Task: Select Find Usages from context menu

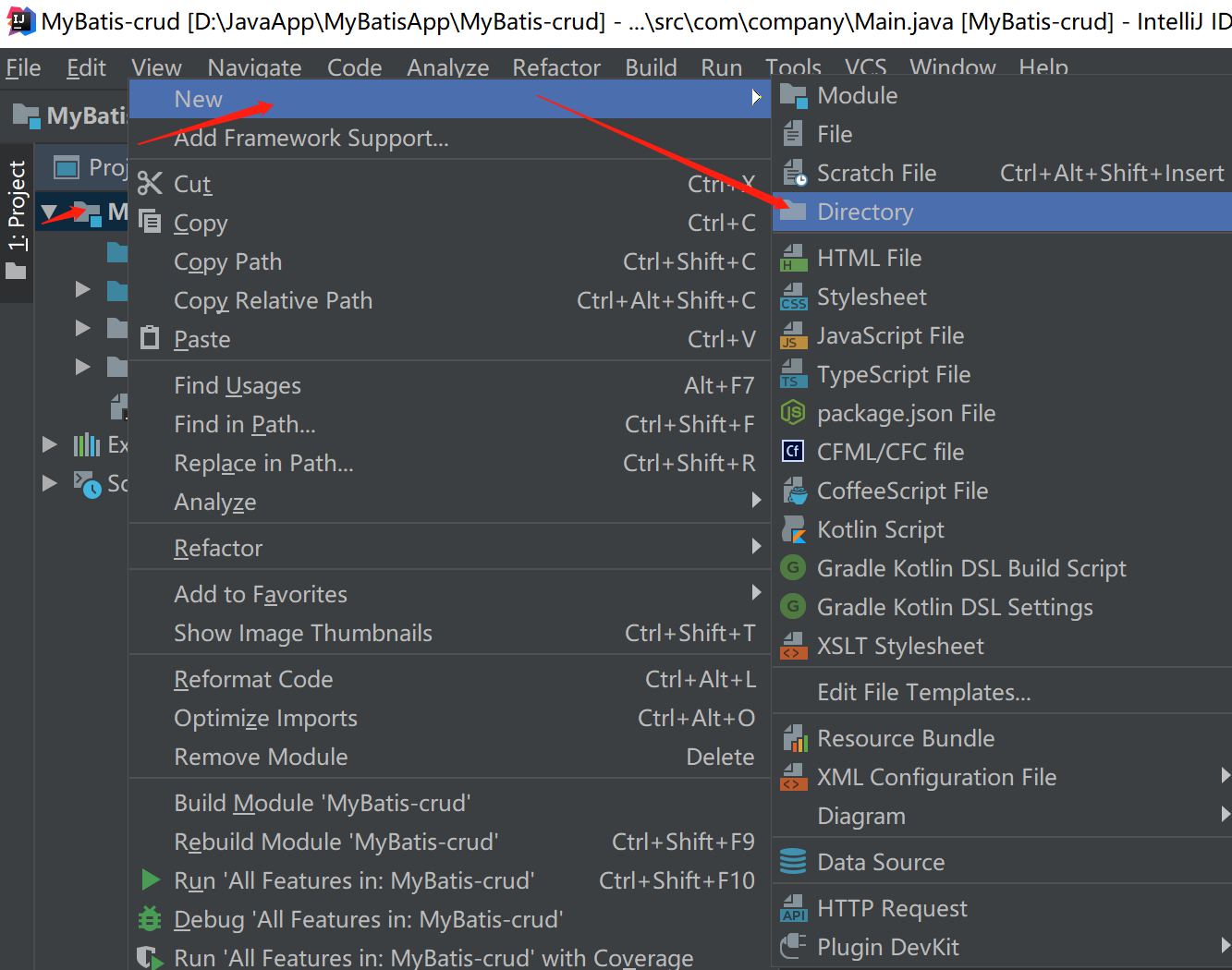Action: [238, 385]
